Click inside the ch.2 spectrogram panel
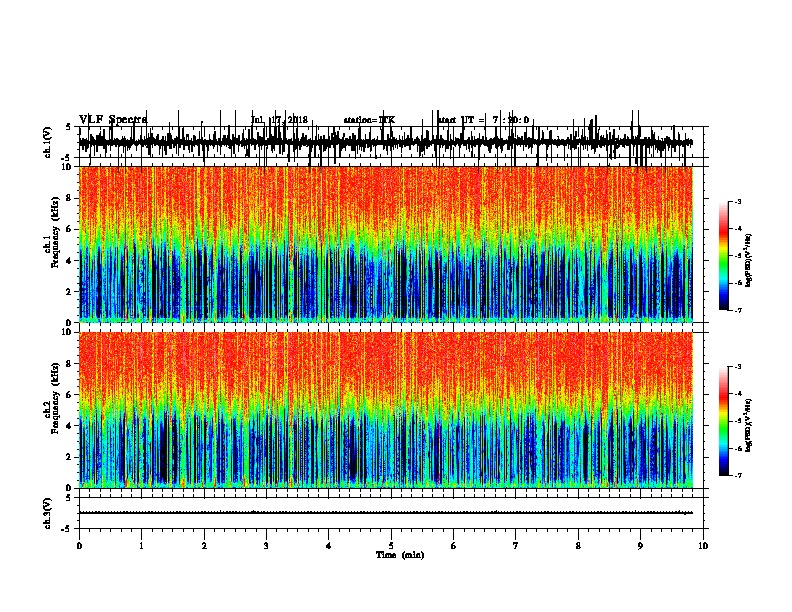 point(386,410)
